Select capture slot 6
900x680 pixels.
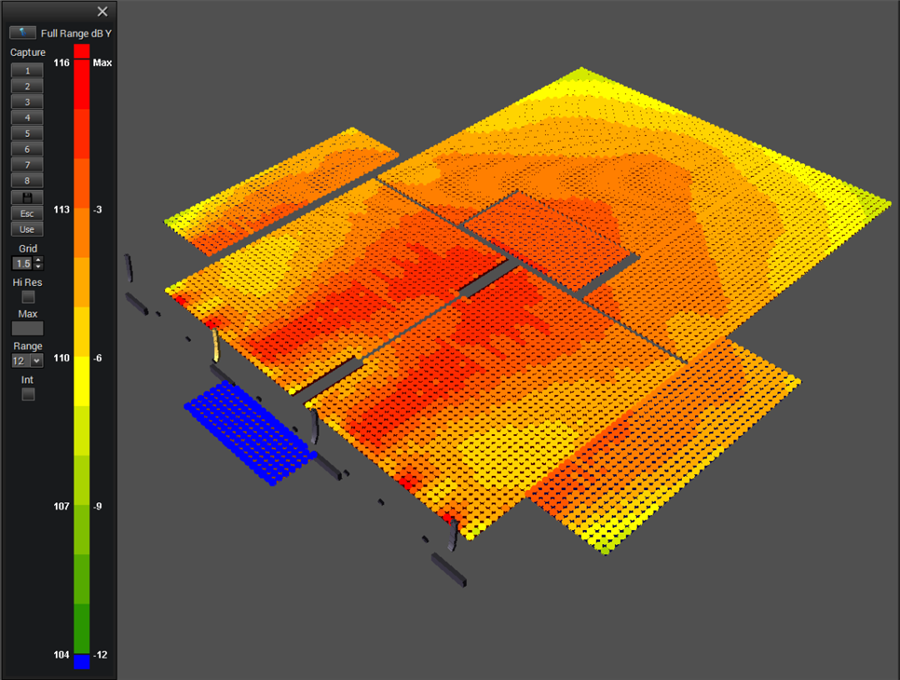27,149
